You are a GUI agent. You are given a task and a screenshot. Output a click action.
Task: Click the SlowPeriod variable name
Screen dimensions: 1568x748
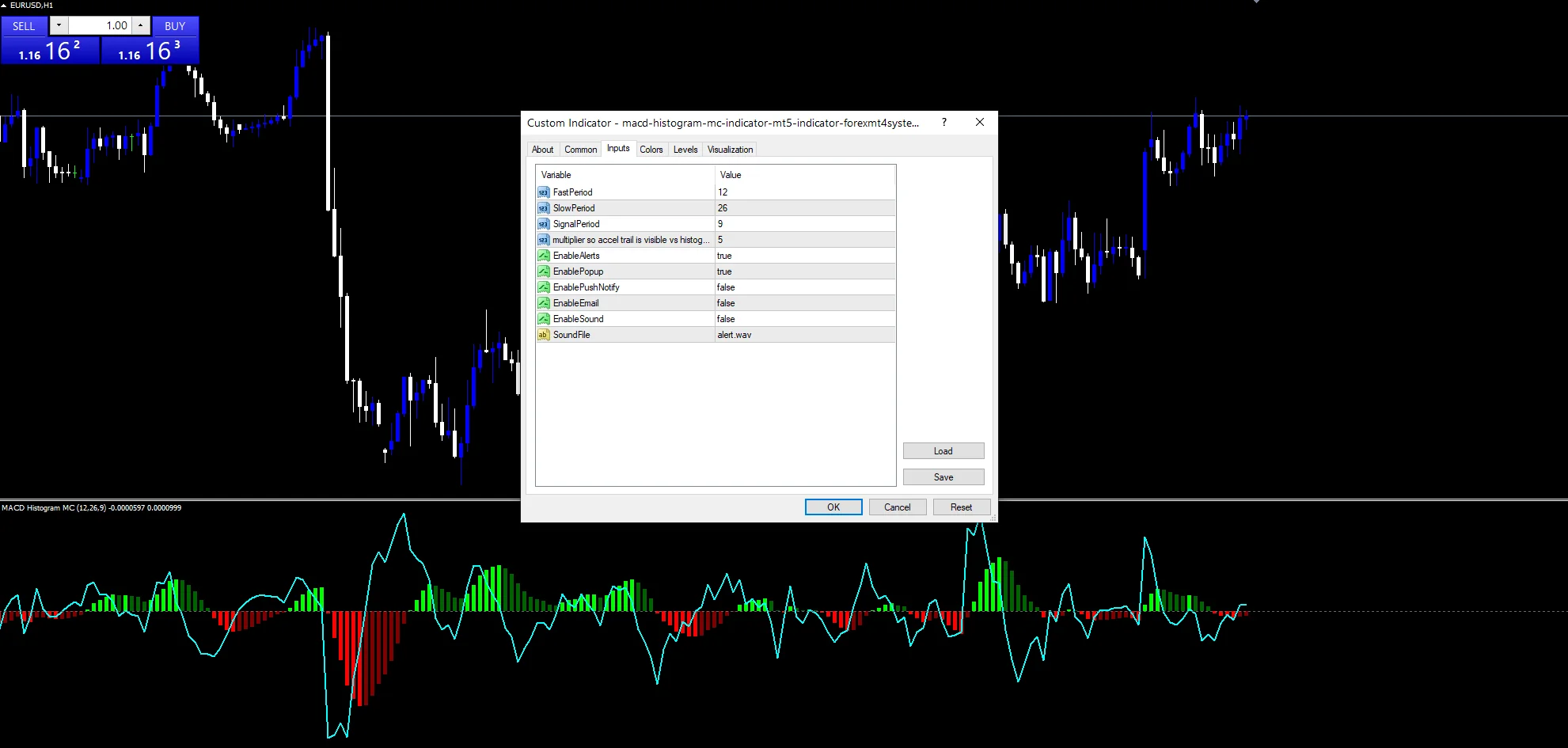pos(574,208)
